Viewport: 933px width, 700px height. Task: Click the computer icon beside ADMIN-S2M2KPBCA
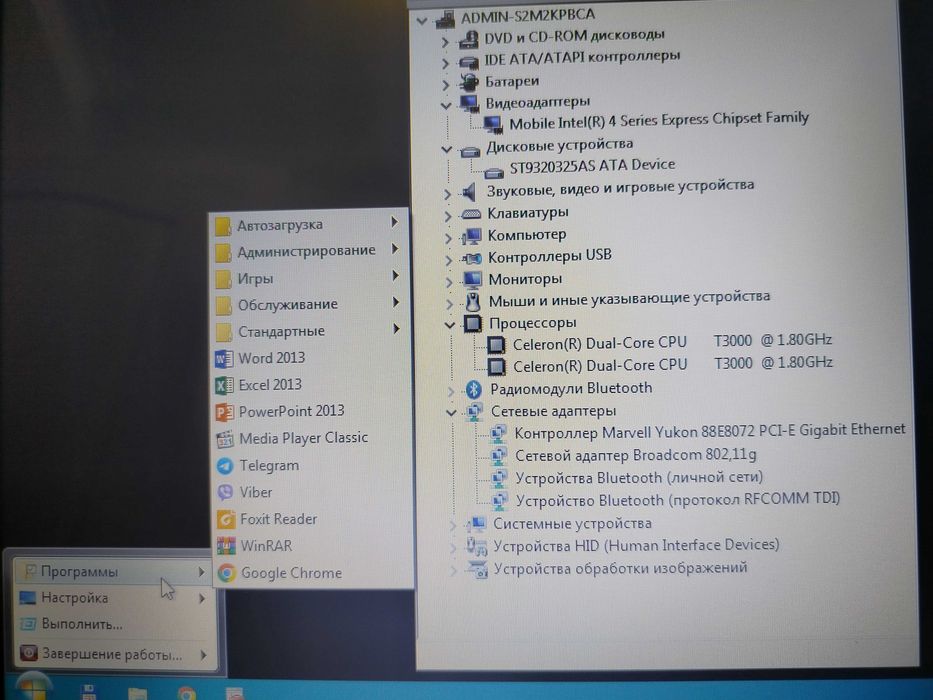pyautogui.click(x=445, y=19)
